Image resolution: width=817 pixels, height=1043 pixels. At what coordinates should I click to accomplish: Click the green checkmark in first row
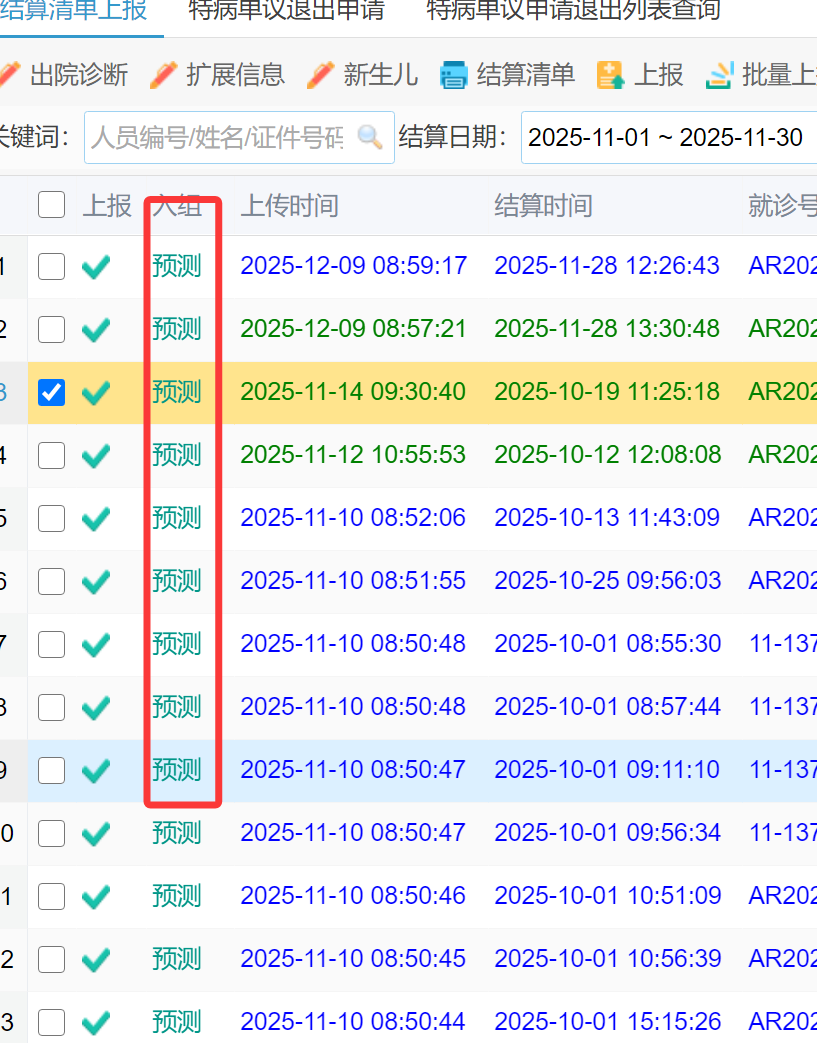(96, 266)
